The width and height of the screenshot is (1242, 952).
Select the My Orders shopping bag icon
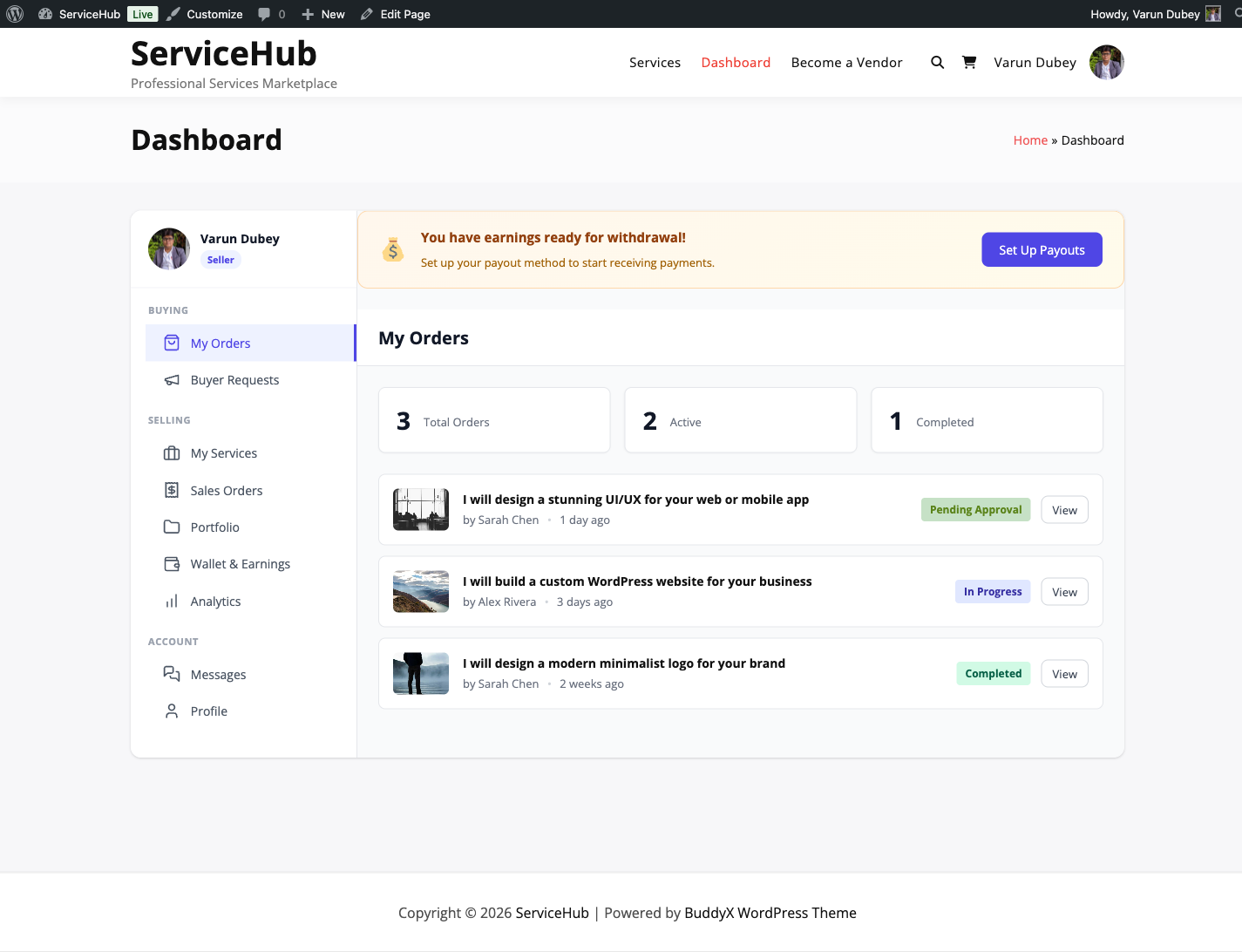pos(172,343)
